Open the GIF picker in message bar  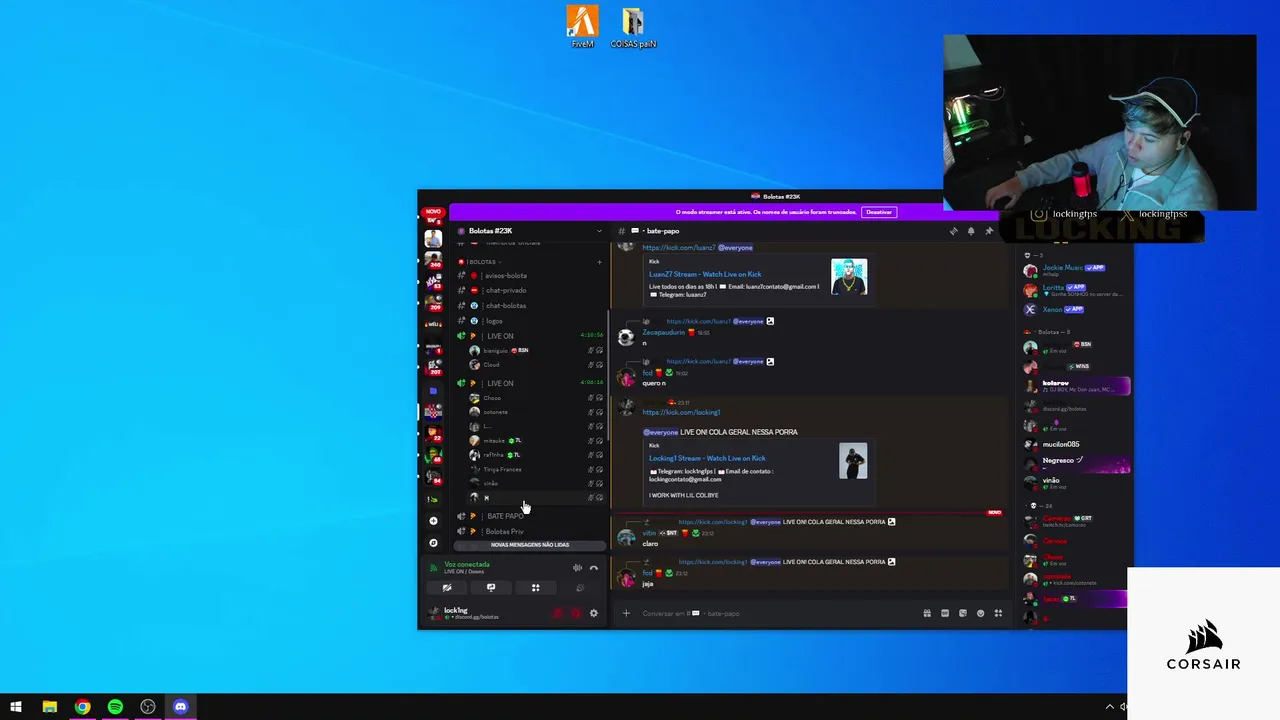[945, 613]
